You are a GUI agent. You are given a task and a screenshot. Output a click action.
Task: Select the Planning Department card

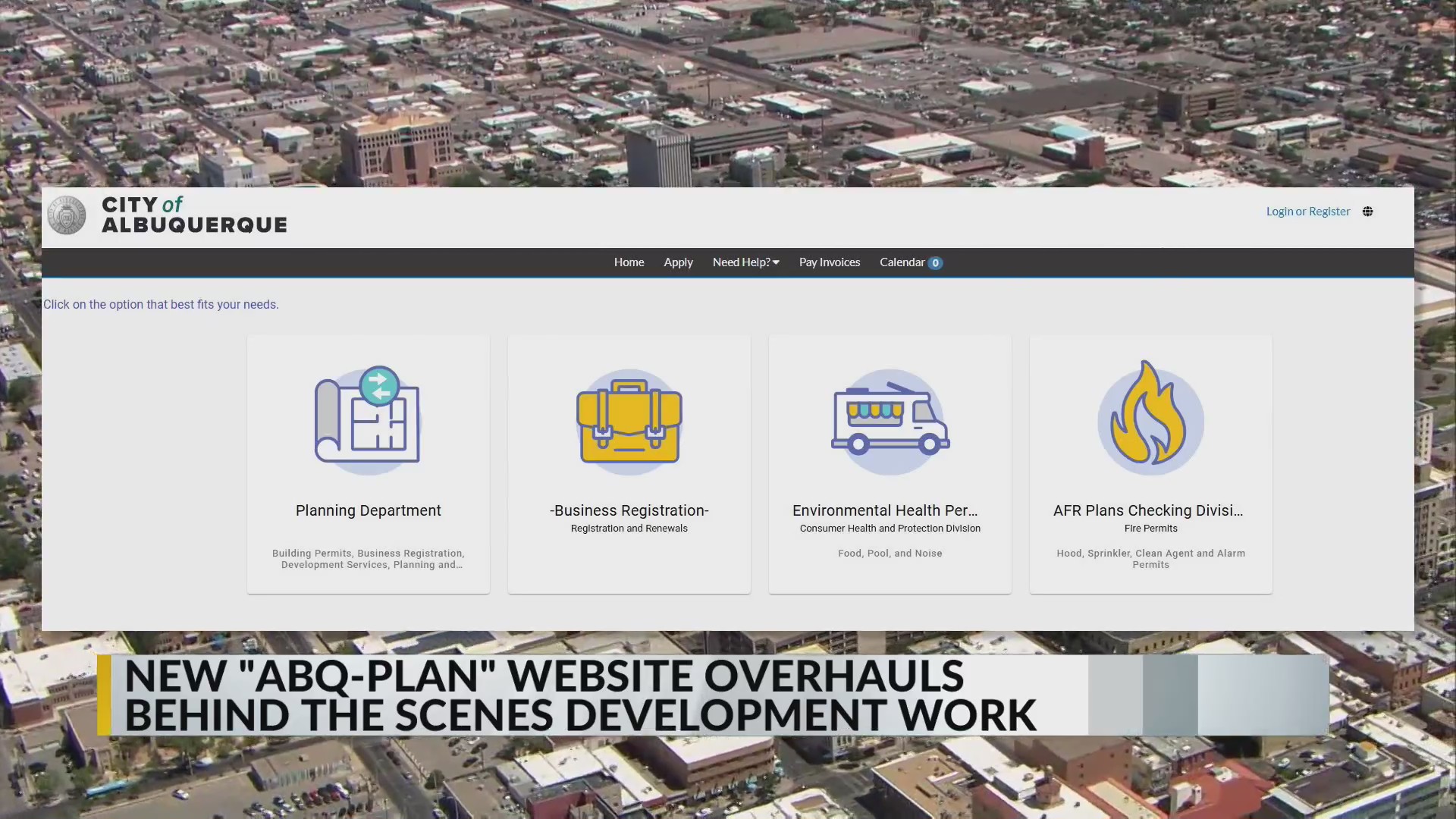coord(368,465)
